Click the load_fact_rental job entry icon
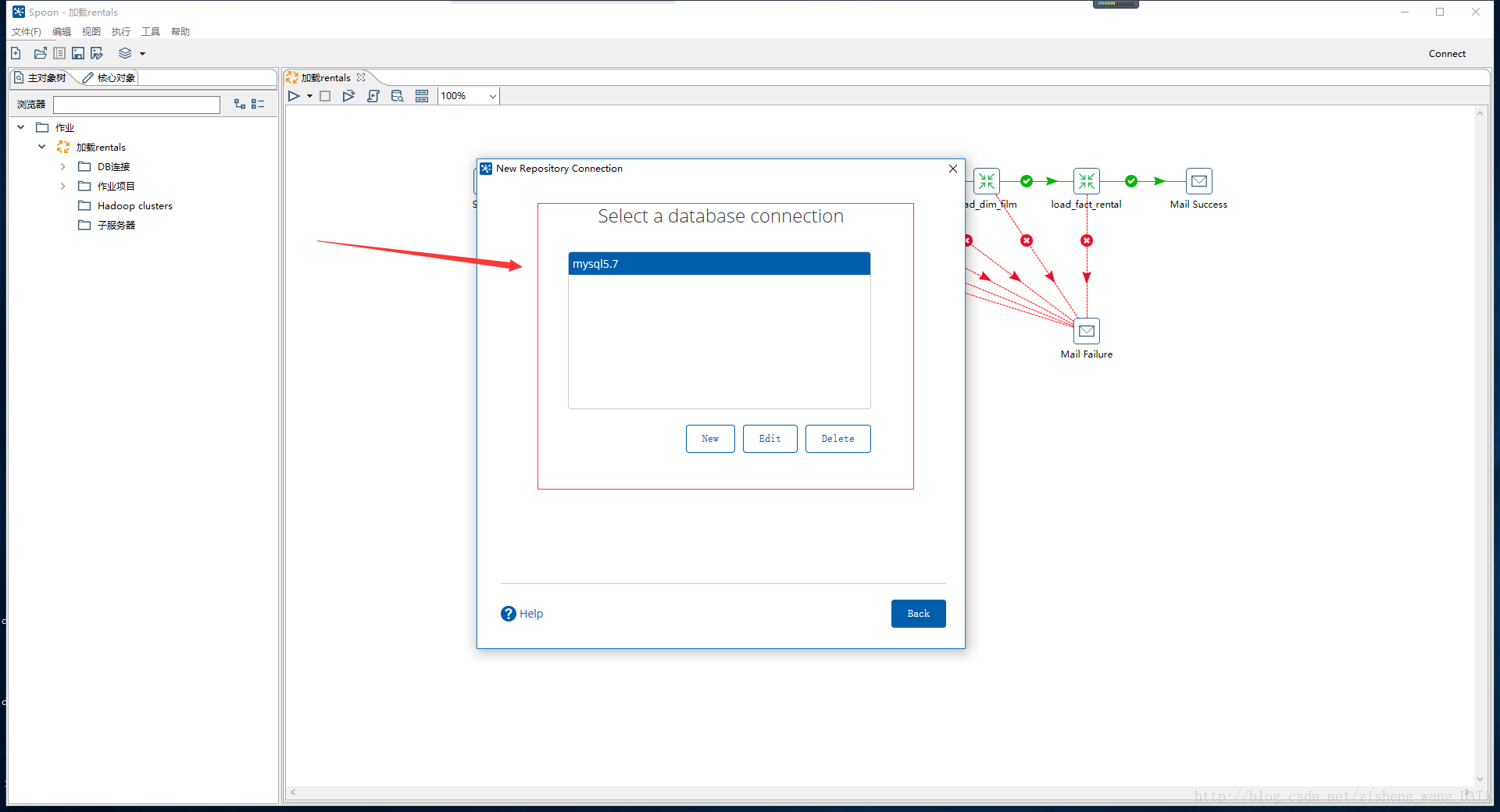This screenshot has height=812, width=1500. [x=1086, y=181]
